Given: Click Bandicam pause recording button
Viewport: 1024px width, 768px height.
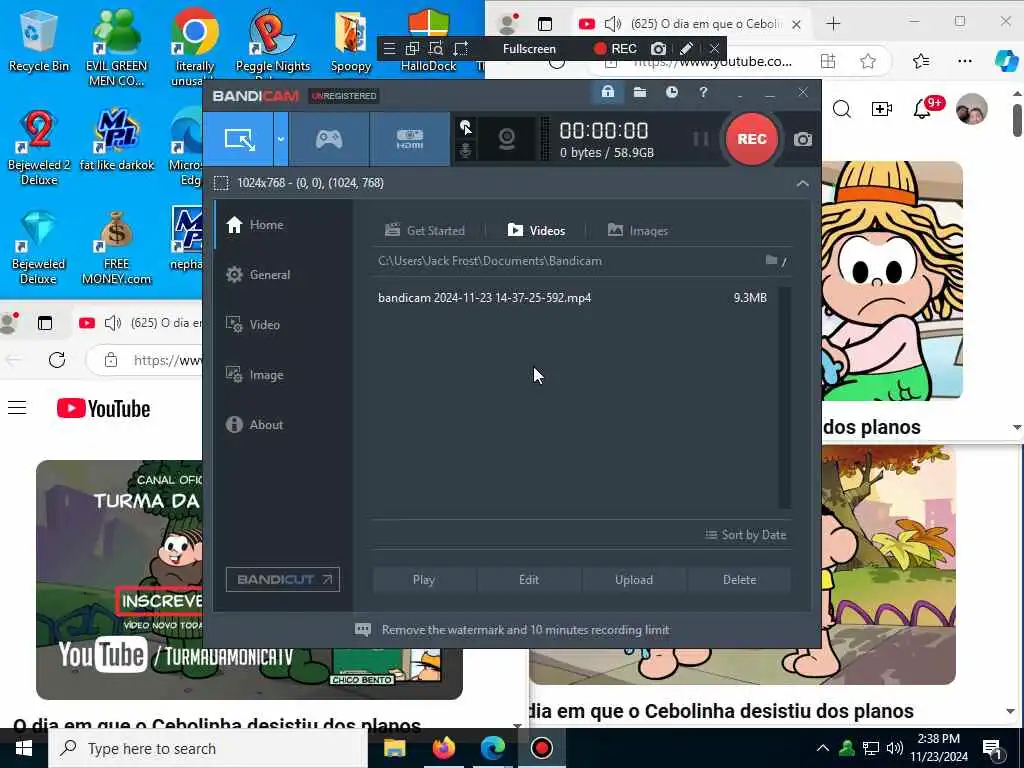Looking at the screenshot, I should (701, 139).
